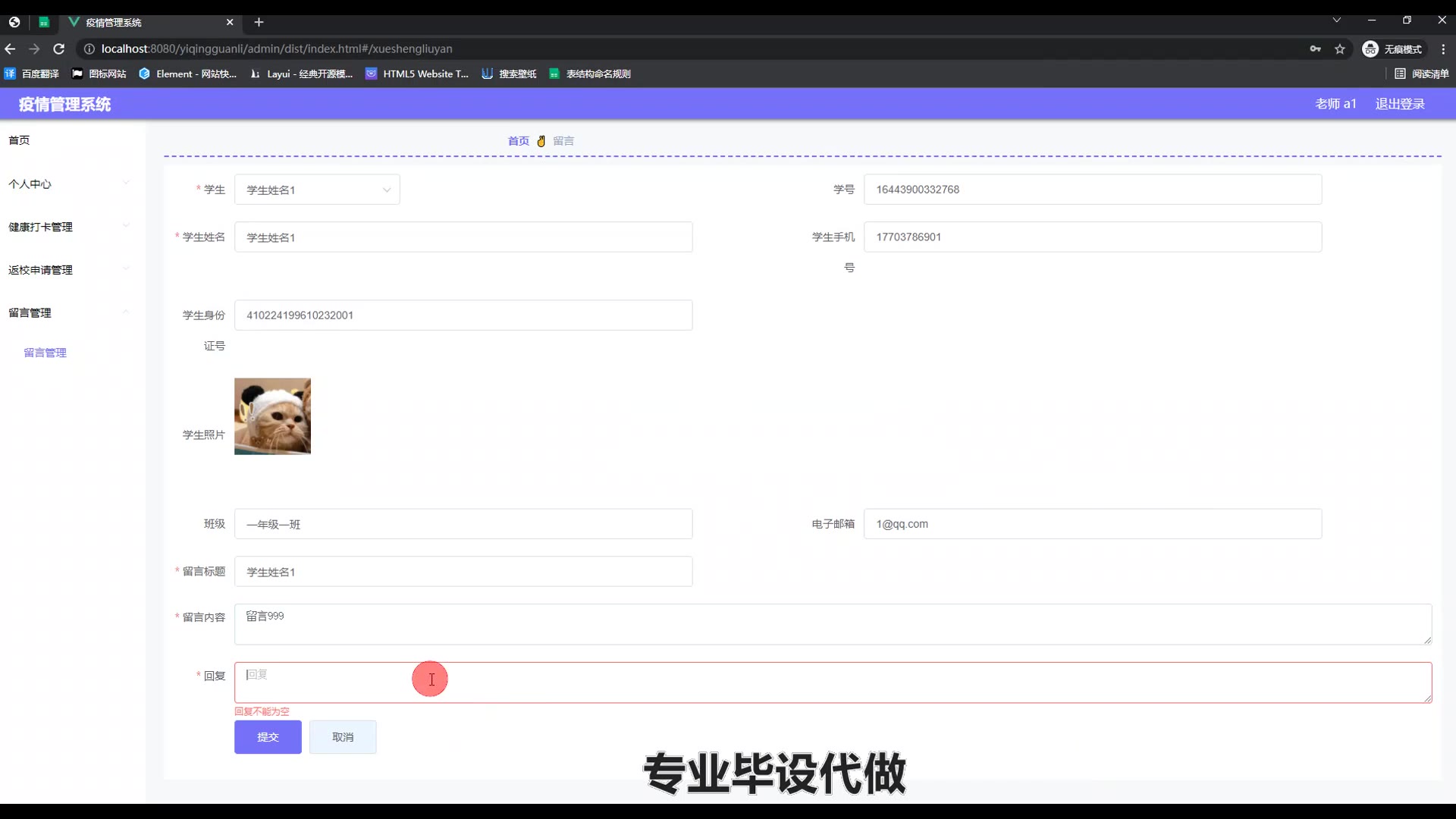Click the 取消 cancel button
The image size is (1456, 819).
pyautogui.click(x=343, y=737)
